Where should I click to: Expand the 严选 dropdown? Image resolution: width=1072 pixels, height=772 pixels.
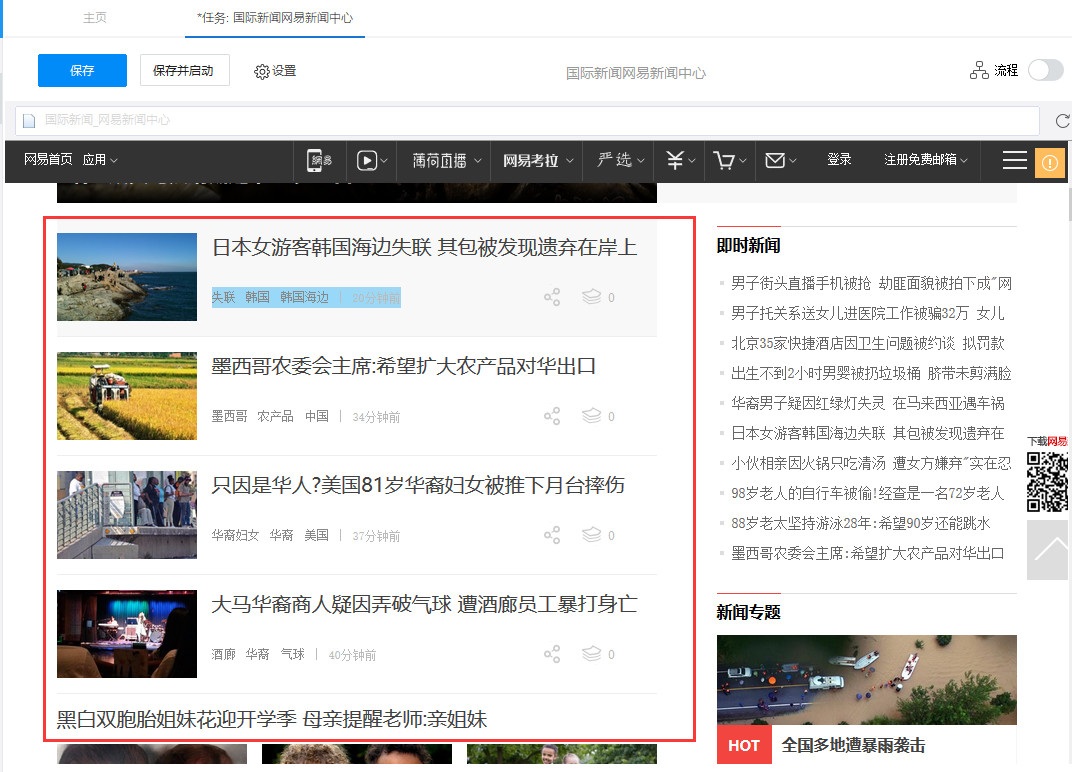pos(620,160)
